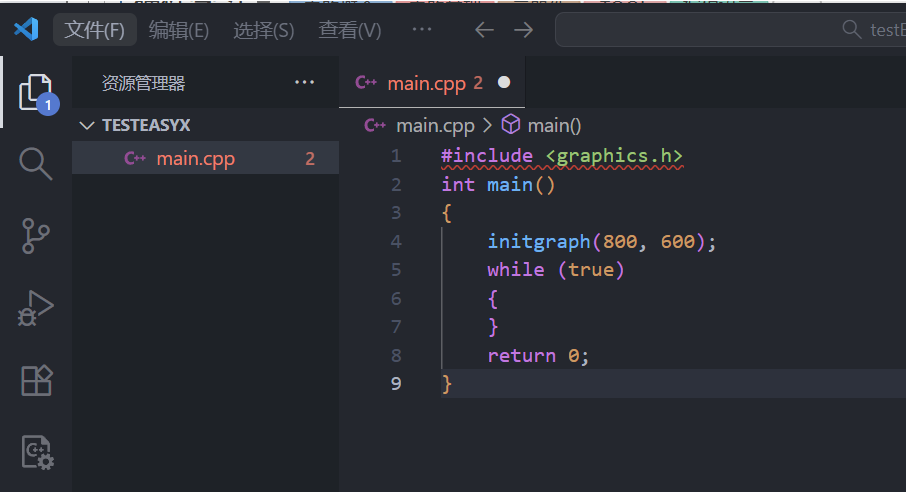Click main() in the breadcrumb
This screenshot has width=906, height=492.
coord(554,126)
